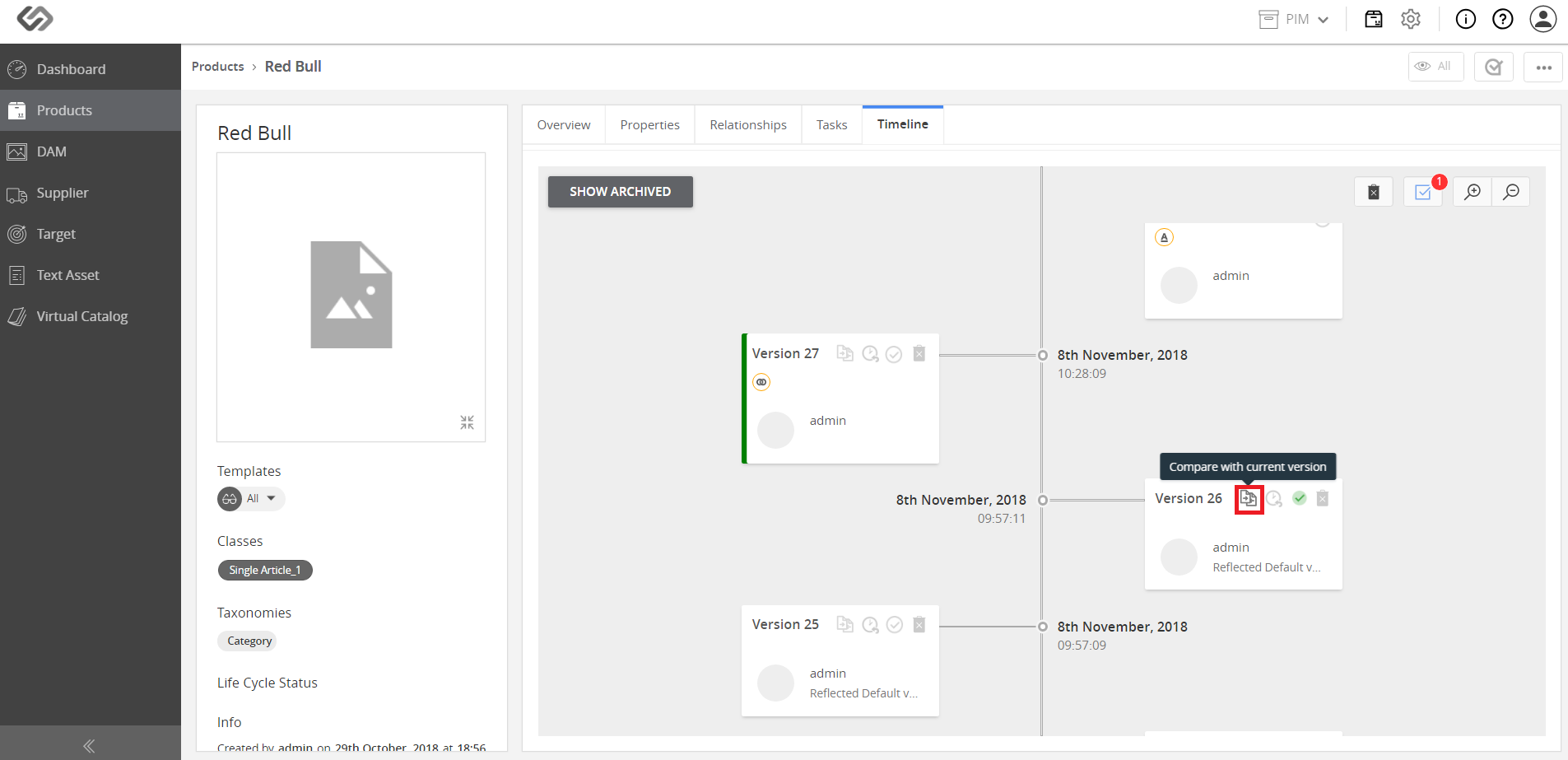Viewport: 1568px width, 760px height.
Task: Click the app logo in top bar
Action: 35,18
